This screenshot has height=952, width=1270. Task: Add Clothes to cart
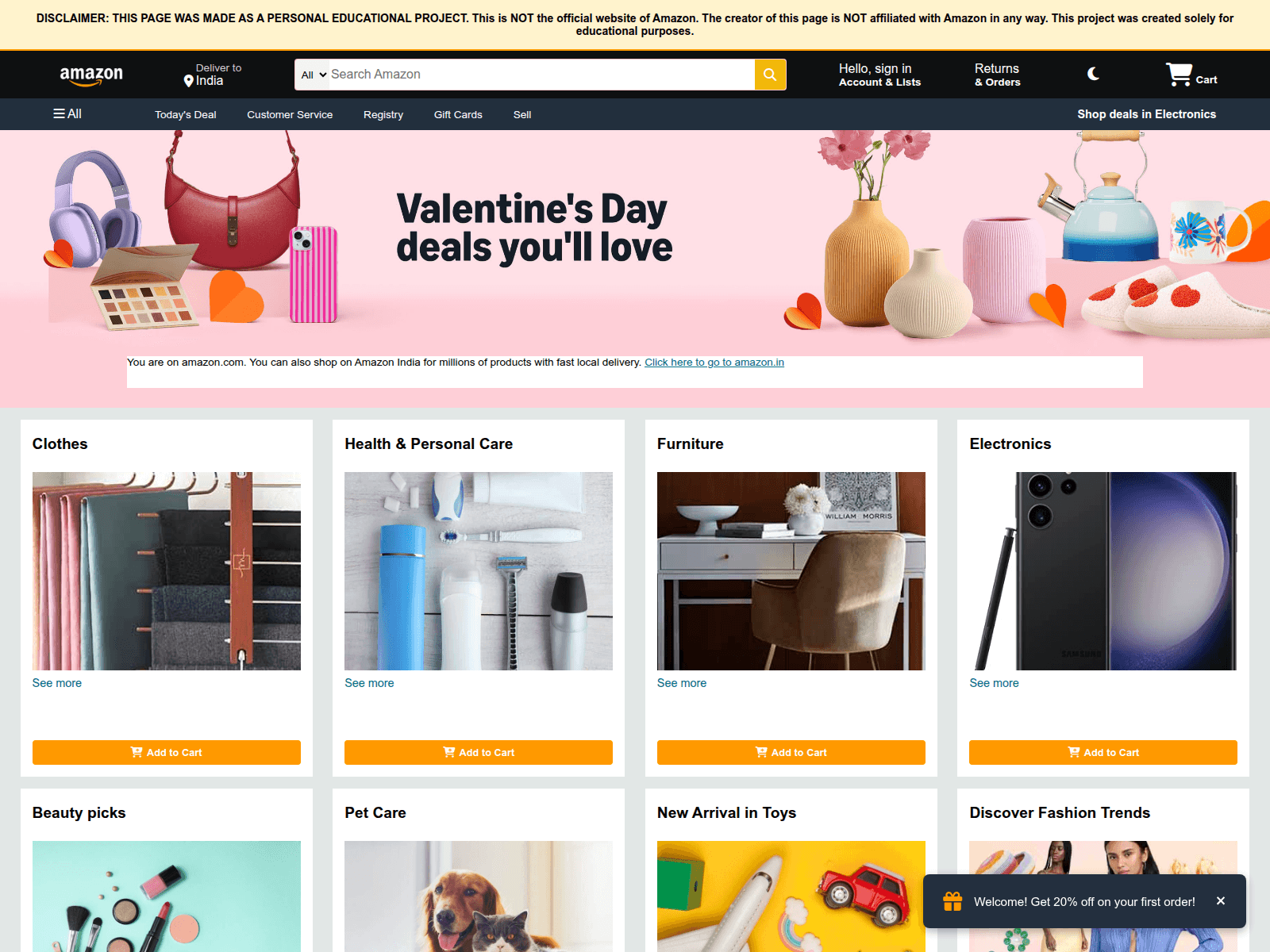click(x=167, y=752)
